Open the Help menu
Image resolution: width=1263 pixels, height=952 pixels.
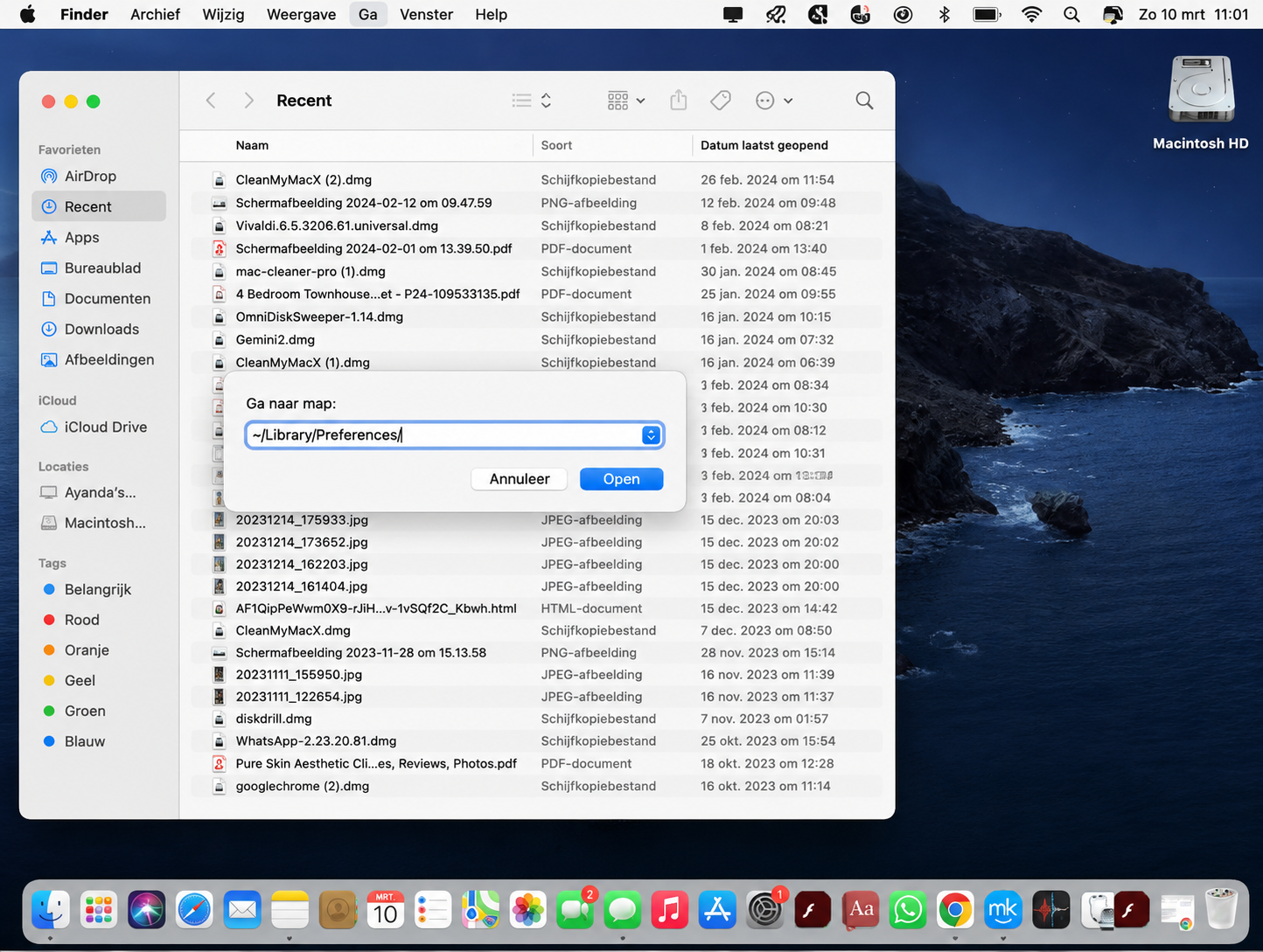pyautogui.click(x=491, y=14)
